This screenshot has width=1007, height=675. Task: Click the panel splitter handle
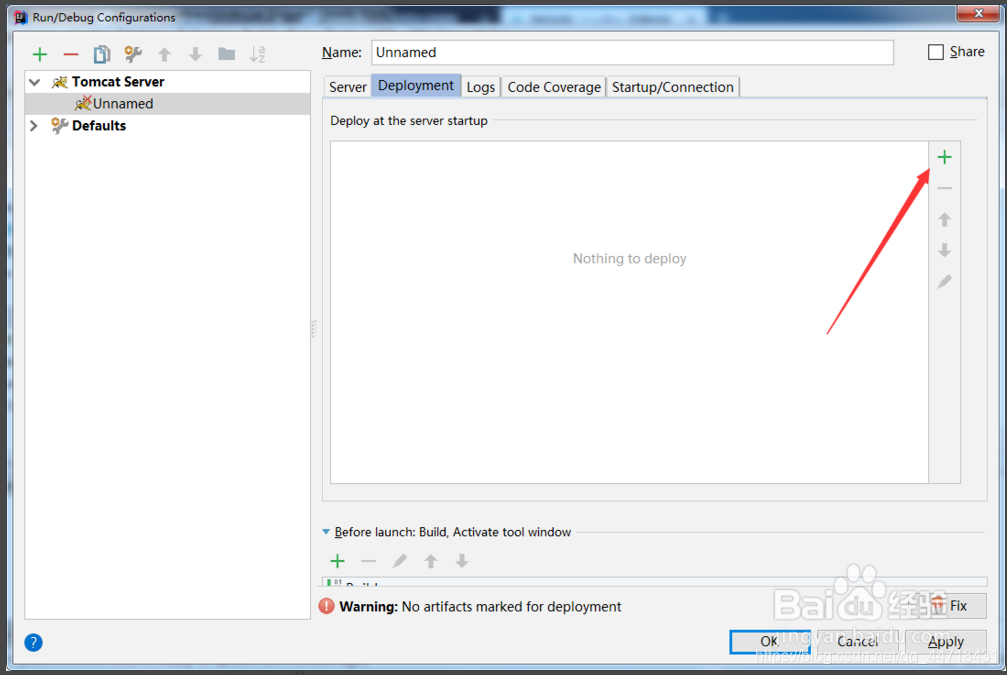(x=313, y=328)
